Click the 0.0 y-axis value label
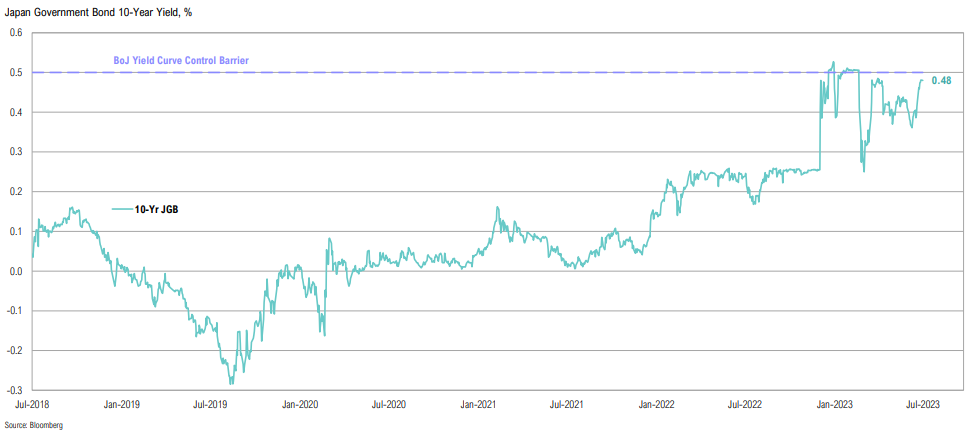Image resolution: width=975 pixels, height=432 pixels. point(16,271)
